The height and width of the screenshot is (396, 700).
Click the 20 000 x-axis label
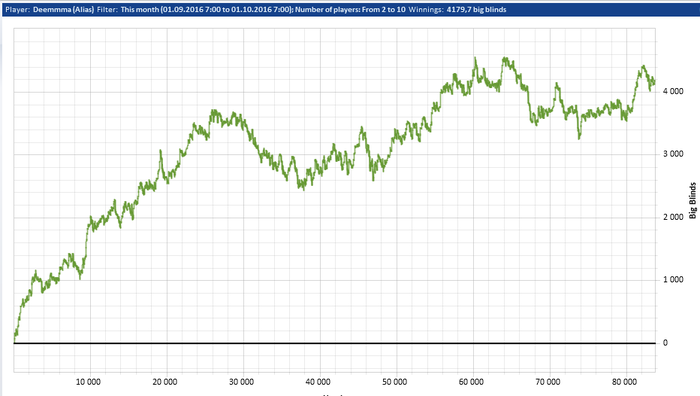coord(165,382)
